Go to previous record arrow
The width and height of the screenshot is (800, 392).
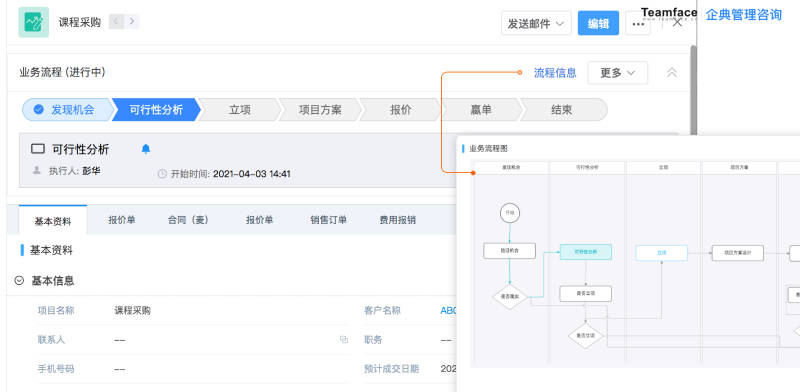pyautogui.click(x=116, y=21)
